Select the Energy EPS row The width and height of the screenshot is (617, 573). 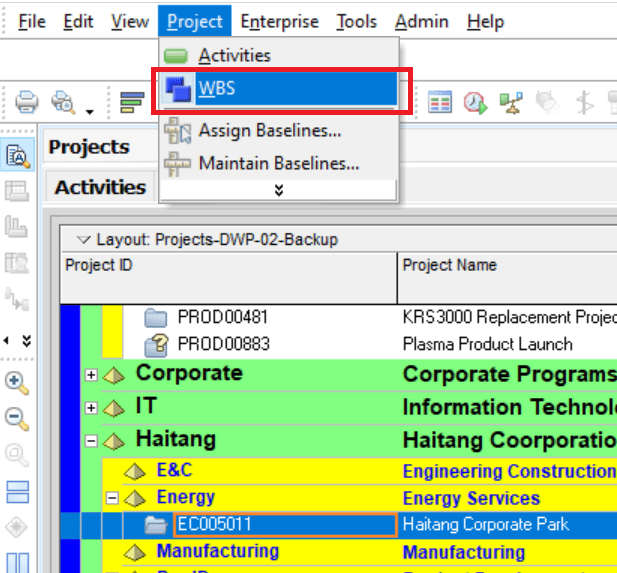tap(360, 498)
